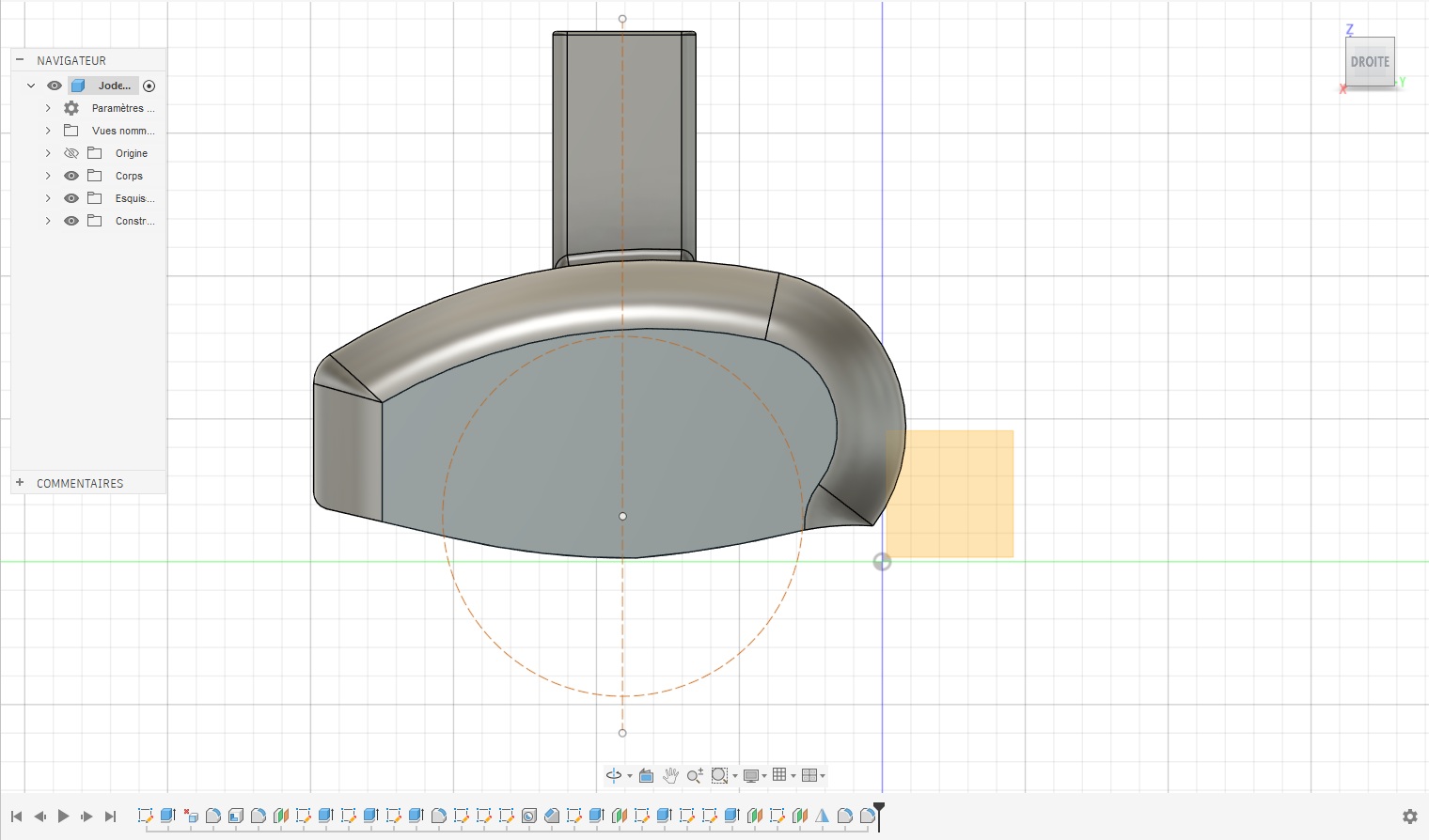Screen dimensions: 1429x840
Task: Activate the Pan hand tool
Action: tap(670, 775)
